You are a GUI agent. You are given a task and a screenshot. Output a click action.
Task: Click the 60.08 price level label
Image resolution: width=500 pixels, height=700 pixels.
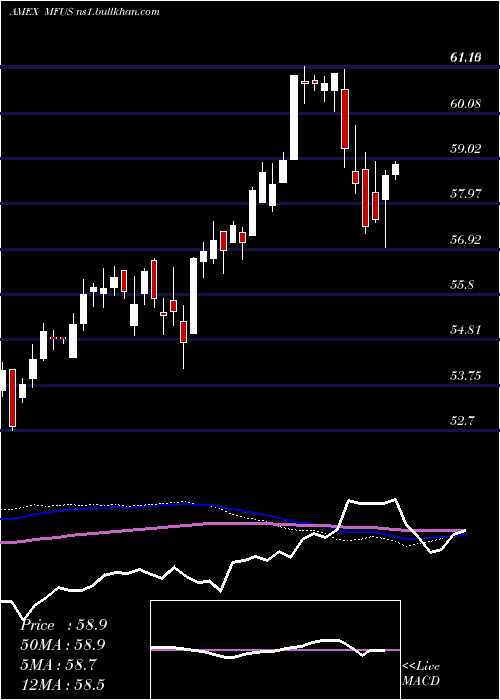pyautogui.click(x=466, y=104)
